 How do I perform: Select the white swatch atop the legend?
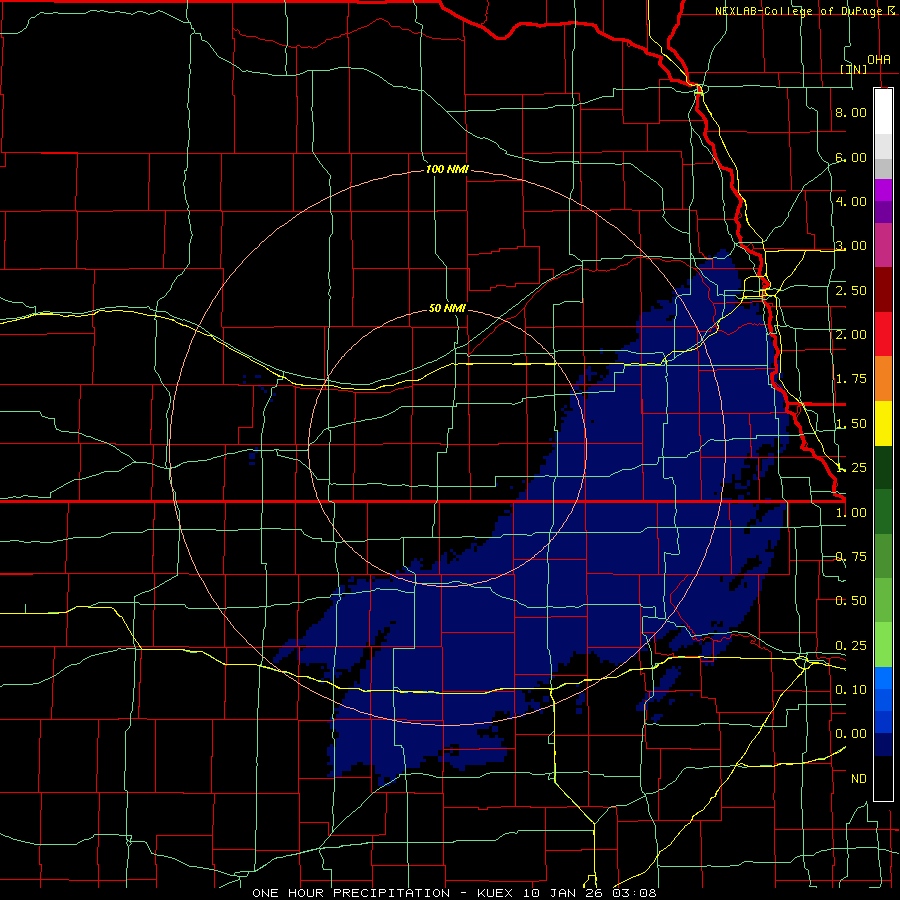click(883, 112)
